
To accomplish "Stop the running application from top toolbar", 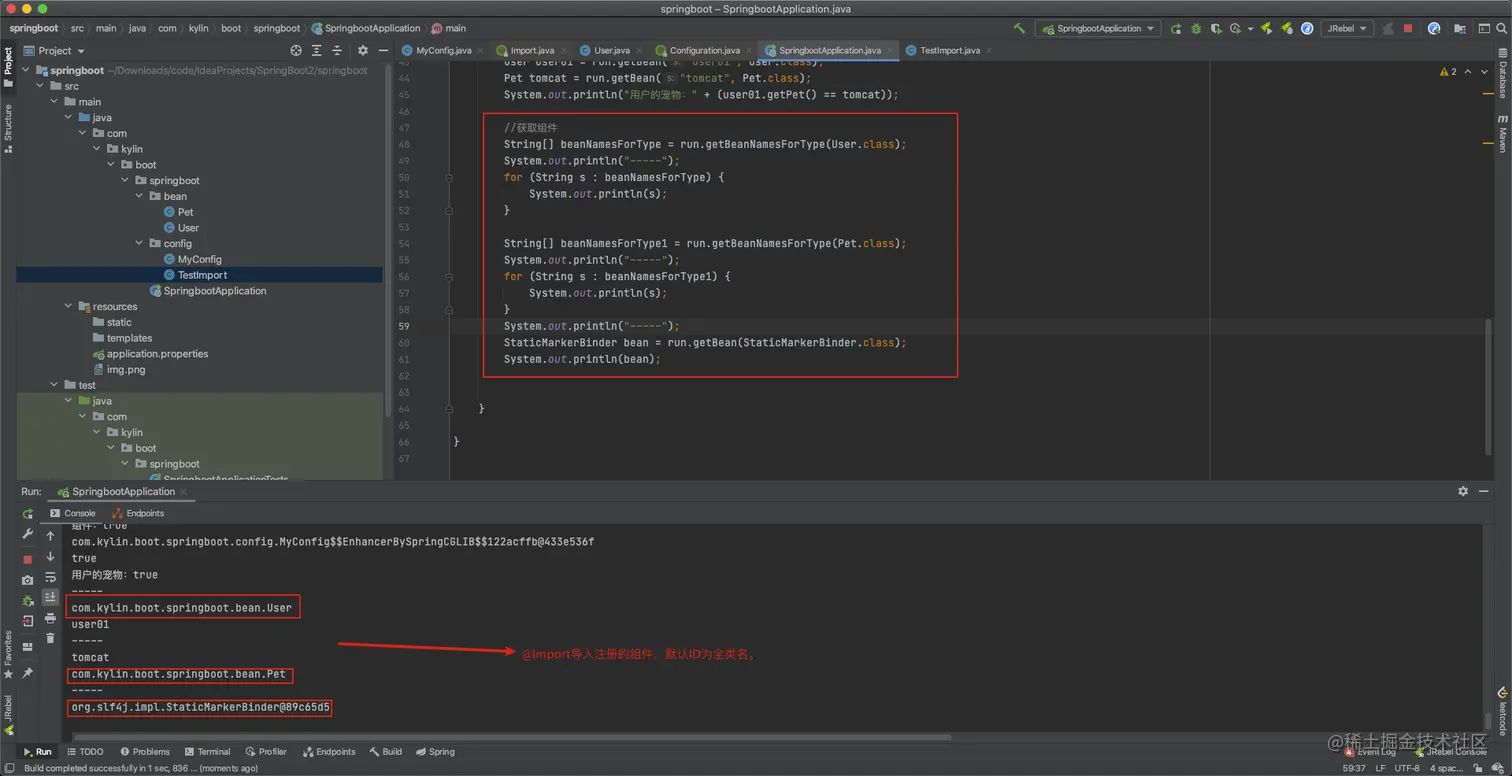I will (x=1408, y=29).
